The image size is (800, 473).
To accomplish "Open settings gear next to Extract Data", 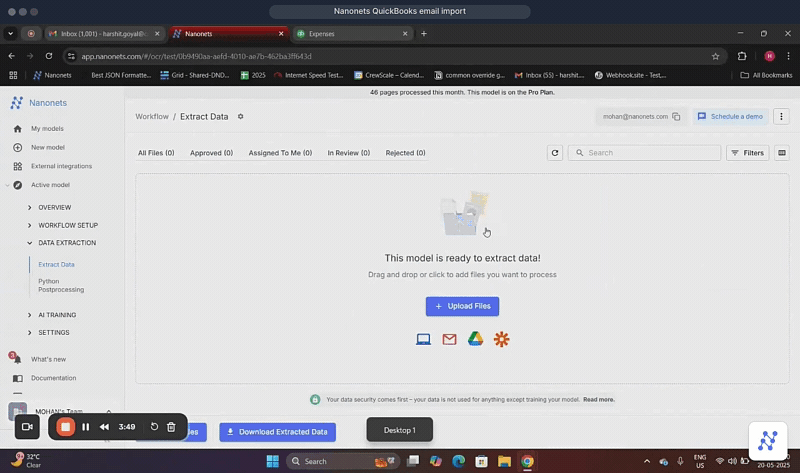I will 240,117.
